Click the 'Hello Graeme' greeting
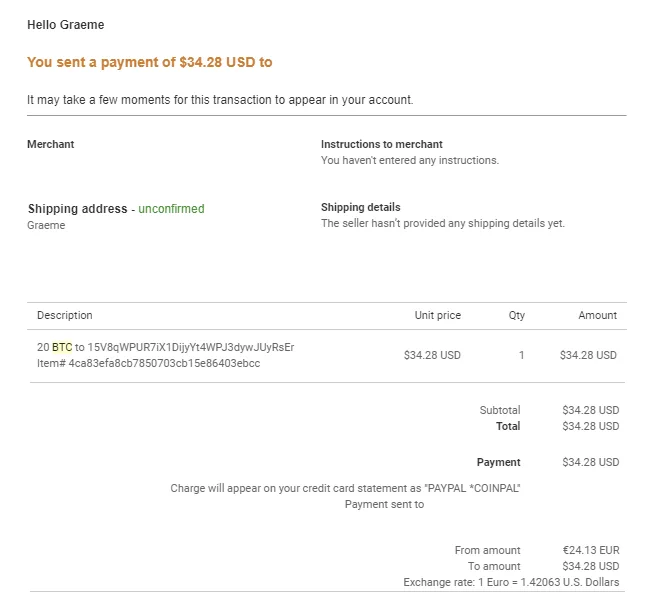 66,25
